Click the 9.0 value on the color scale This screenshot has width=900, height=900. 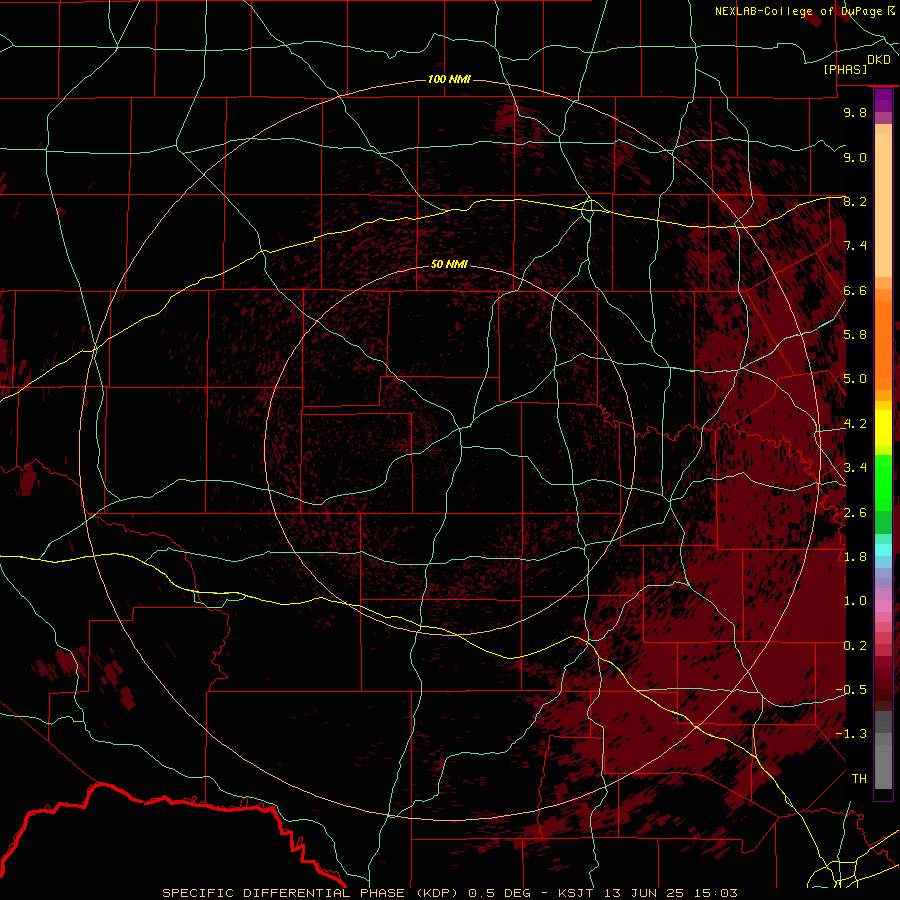[x=855, y=157]
